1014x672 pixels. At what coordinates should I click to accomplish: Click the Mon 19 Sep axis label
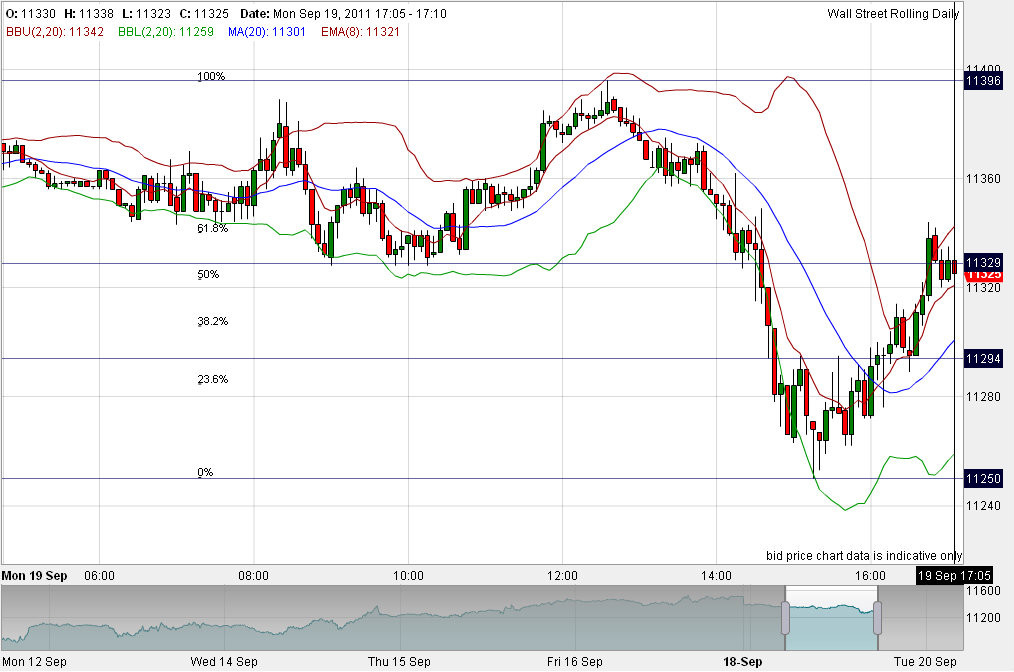pyautogui.click(x=34, y=576)
